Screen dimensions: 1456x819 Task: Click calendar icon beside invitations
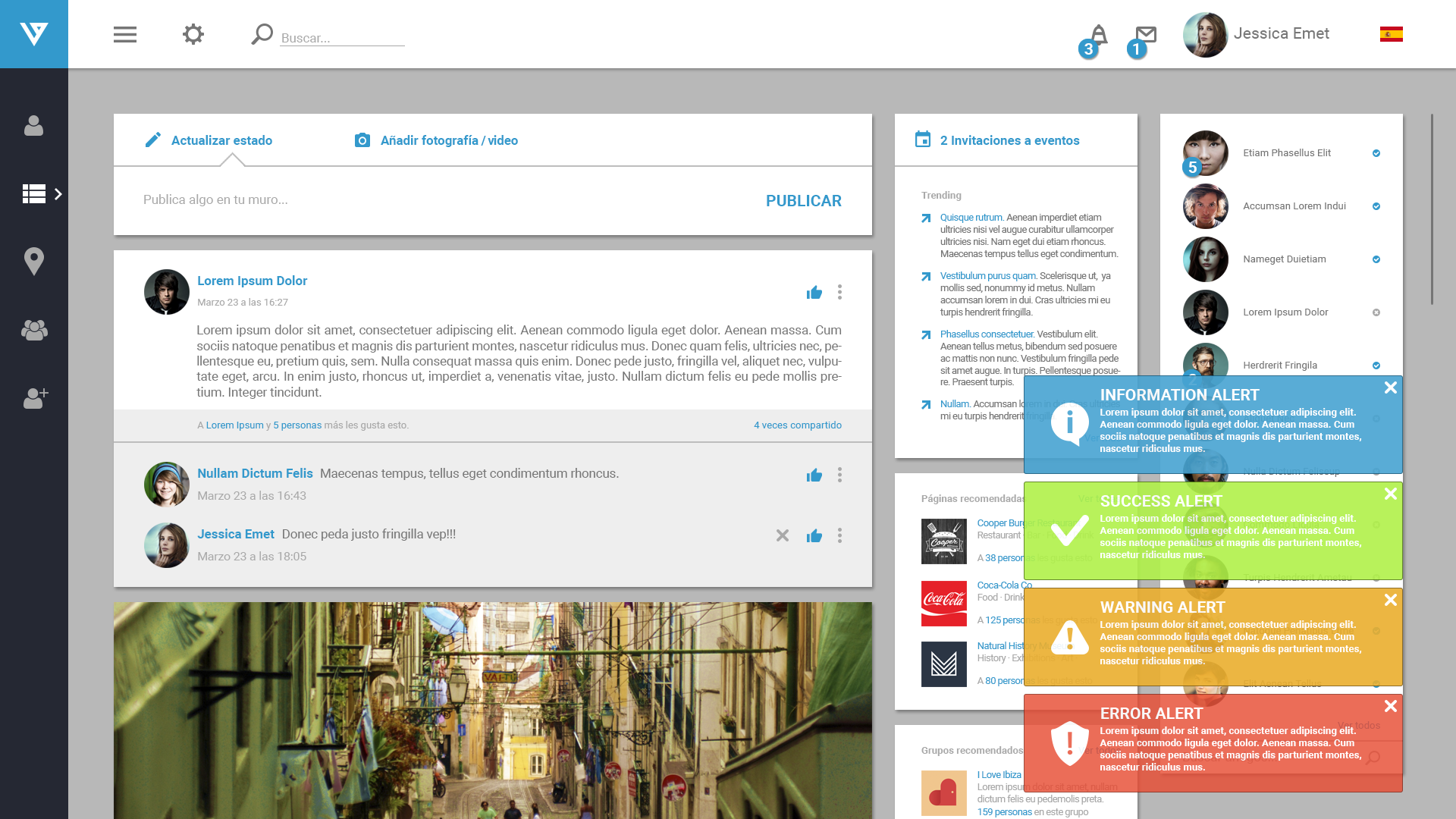tap(923, 140)
